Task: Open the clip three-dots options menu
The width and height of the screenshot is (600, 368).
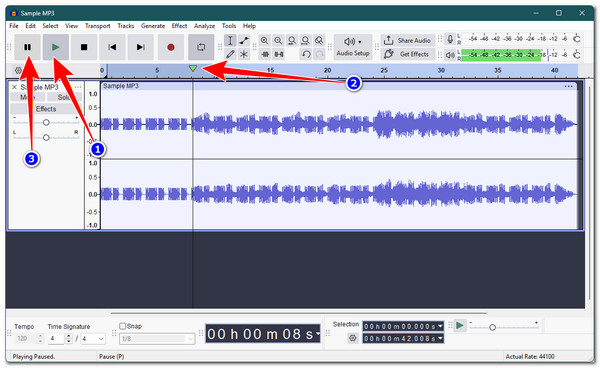Action: pyautogui.click(x=569, y=86)
